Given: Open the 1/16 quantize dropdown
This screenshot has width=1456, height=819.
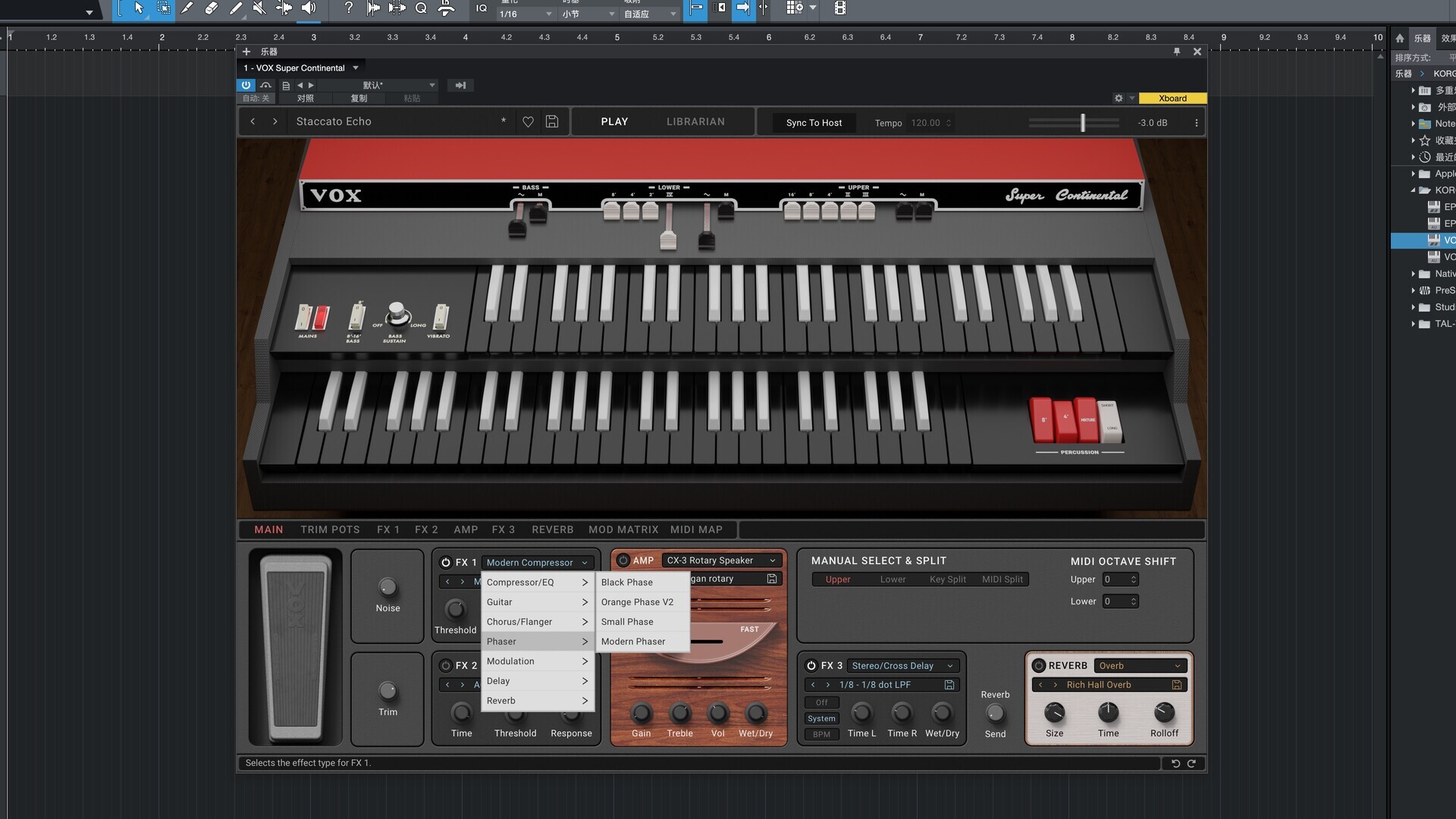Looking at the screenshot, I should pyautogui.click(x=526, y=14).
